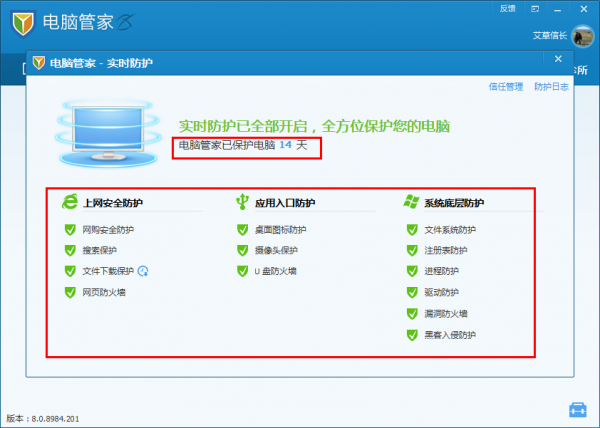Toggle the shield for 文件下载保护
Viewport: 600px width, 428px height.
[x=70, y=271]
